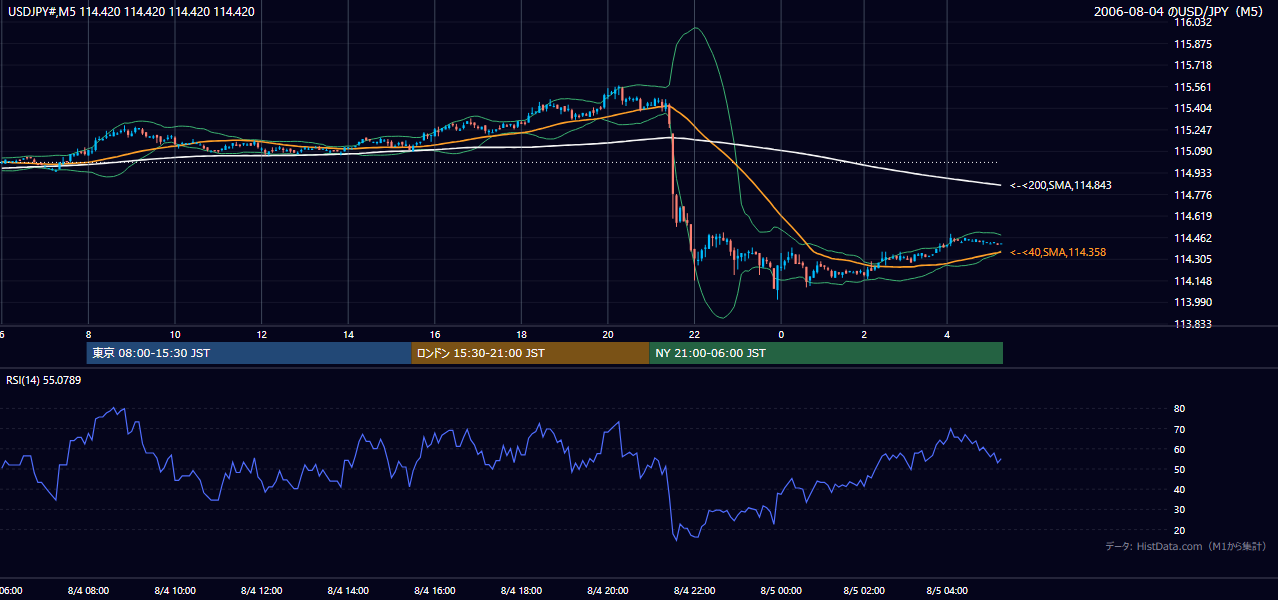Click the 8/5 04:00 time axis label

(947, 590)
